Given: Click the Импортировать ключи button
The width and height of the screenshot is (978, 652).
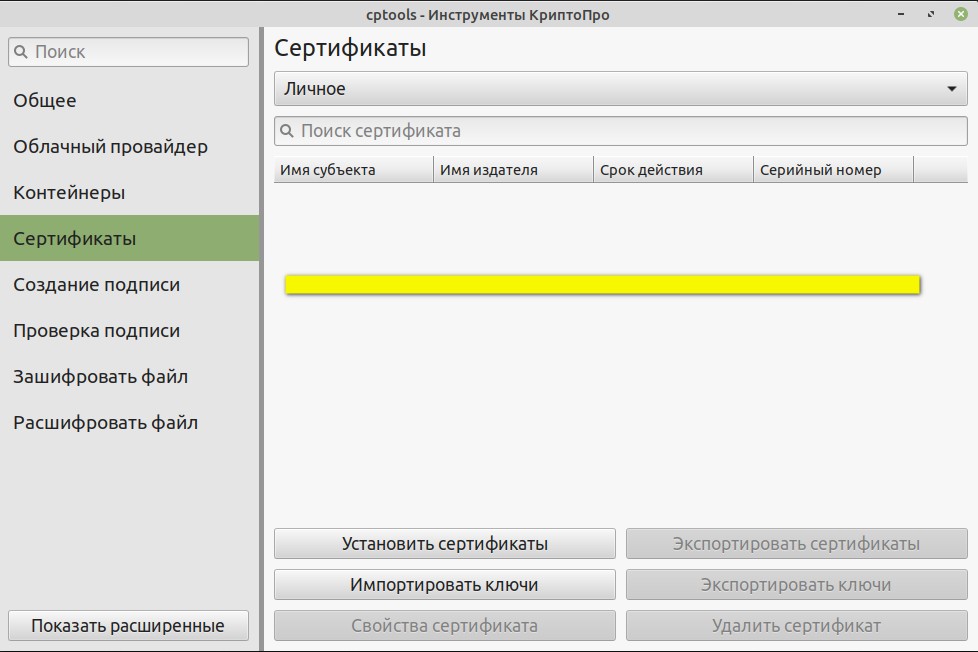Looking at the screenshot, I should coord(445,585).
